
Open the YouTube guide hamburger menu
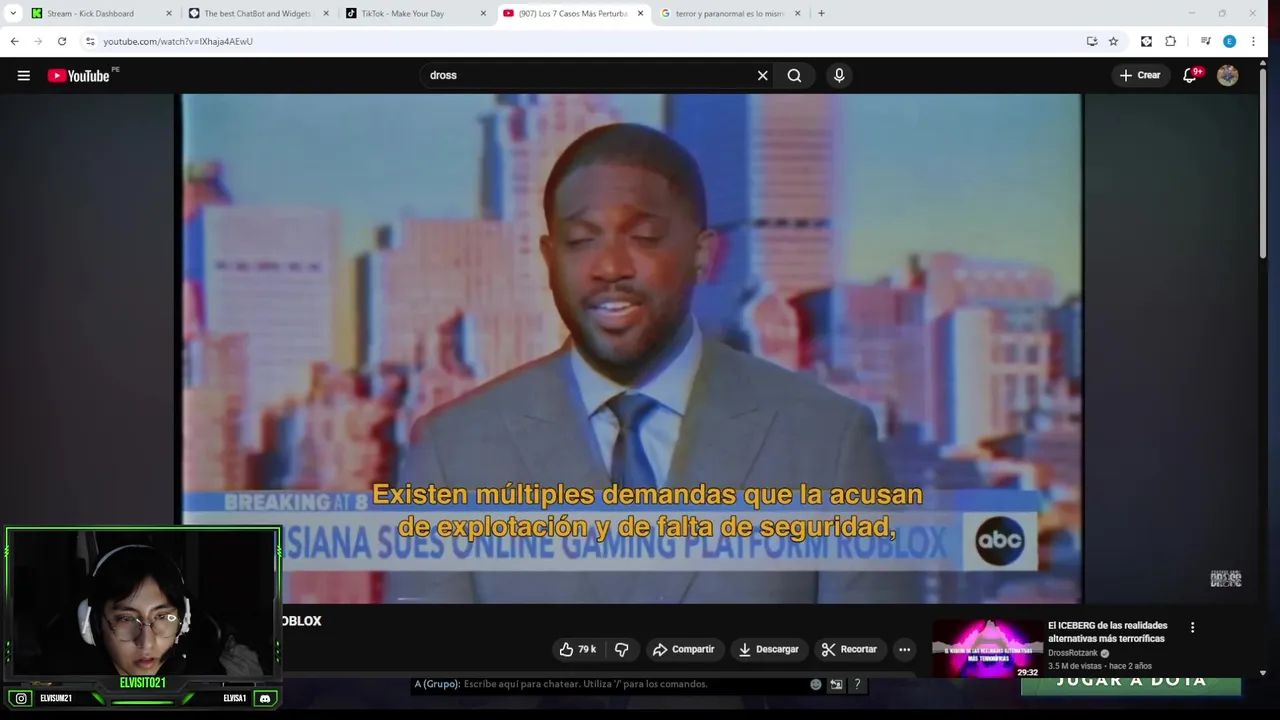[x=23, y=75]
